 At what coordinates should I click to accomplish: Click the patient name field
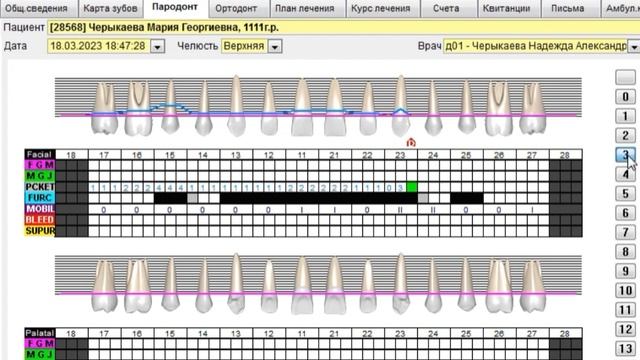(x=343, y=27)
